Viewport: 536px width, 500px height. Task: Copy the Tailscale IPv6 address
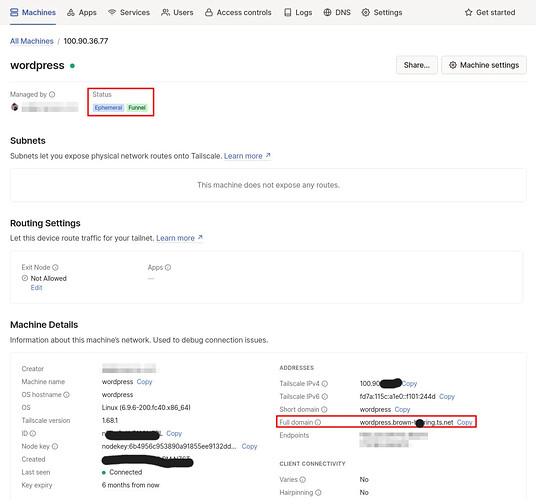click(447, 396)
